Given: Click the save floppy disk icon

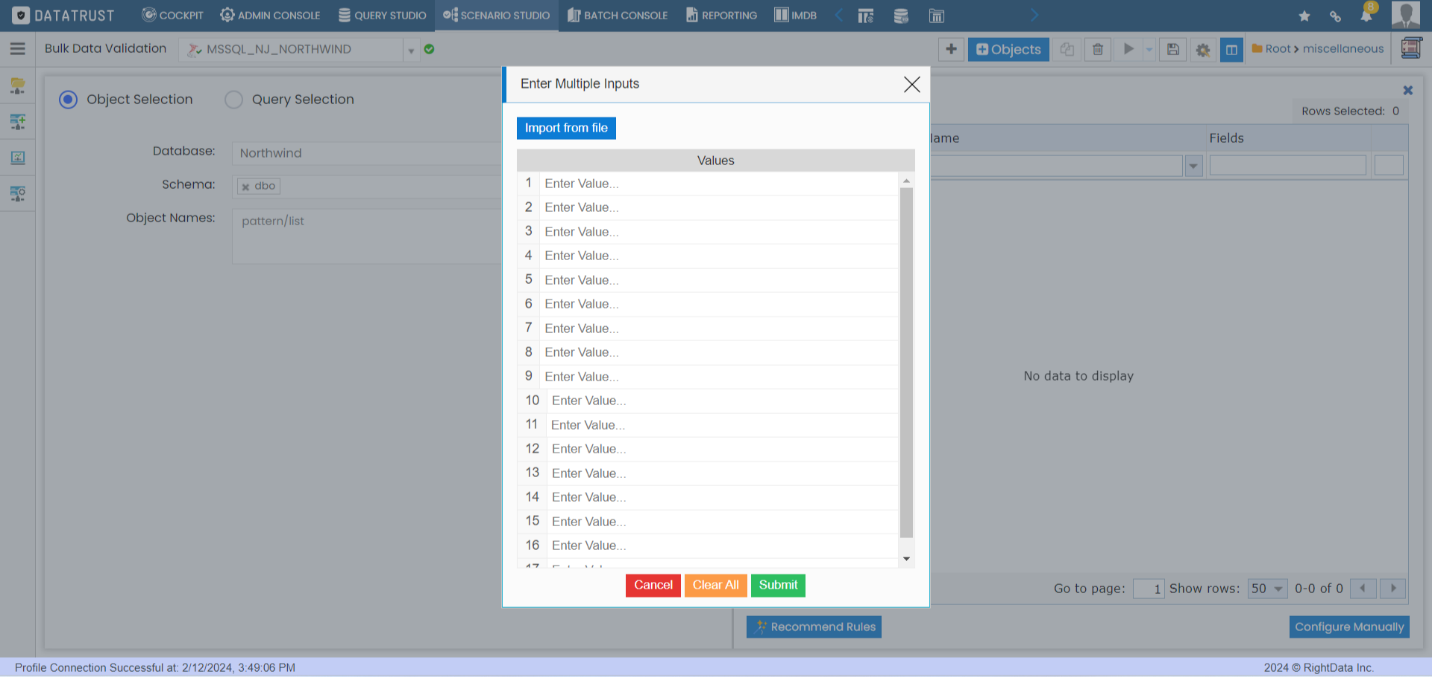Looking at the screenshot, I should 1173,49.
